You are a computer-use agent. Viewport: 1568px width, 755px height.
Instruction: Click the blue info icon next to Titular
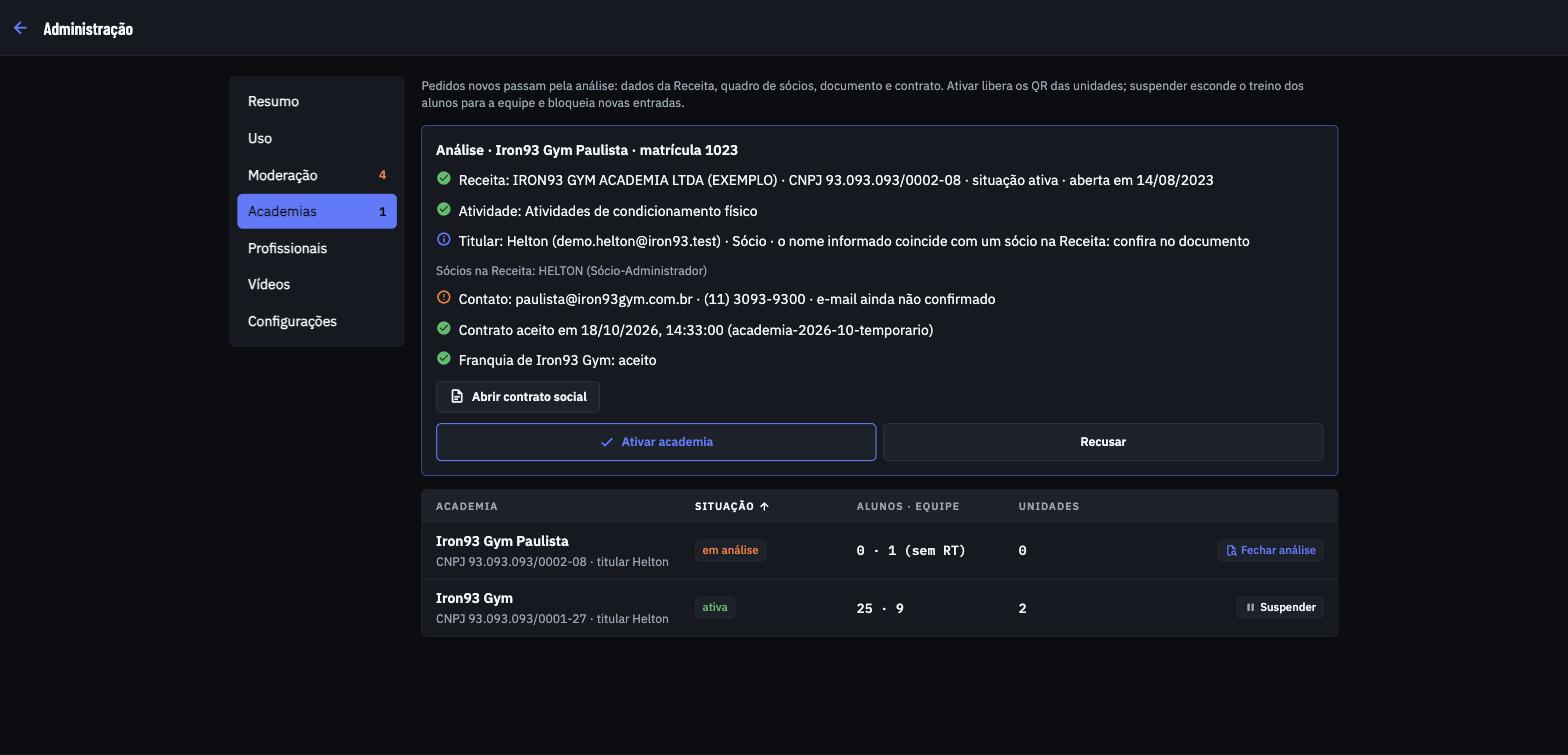[444, 240]
